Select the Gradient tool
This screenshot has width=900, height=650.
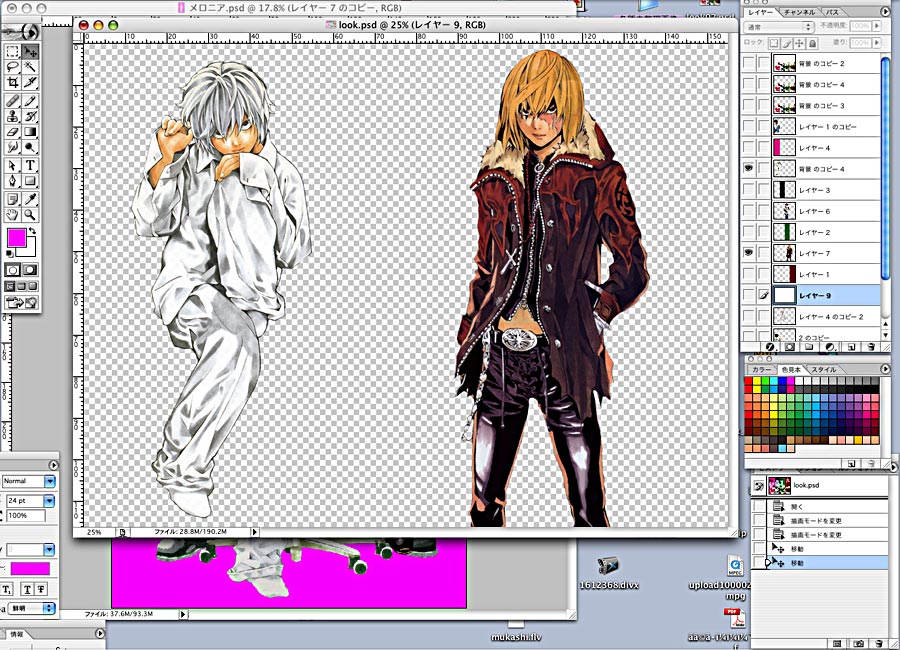click(x=30, y=132)
